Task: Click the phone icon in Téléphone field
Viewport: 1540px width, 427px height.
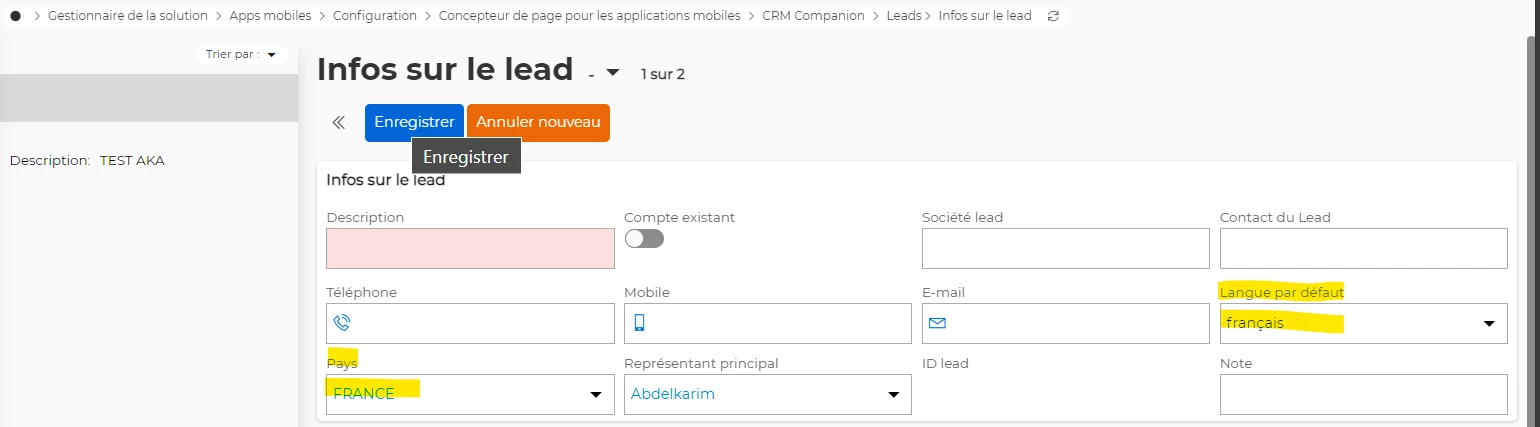Action: point(342,323)
